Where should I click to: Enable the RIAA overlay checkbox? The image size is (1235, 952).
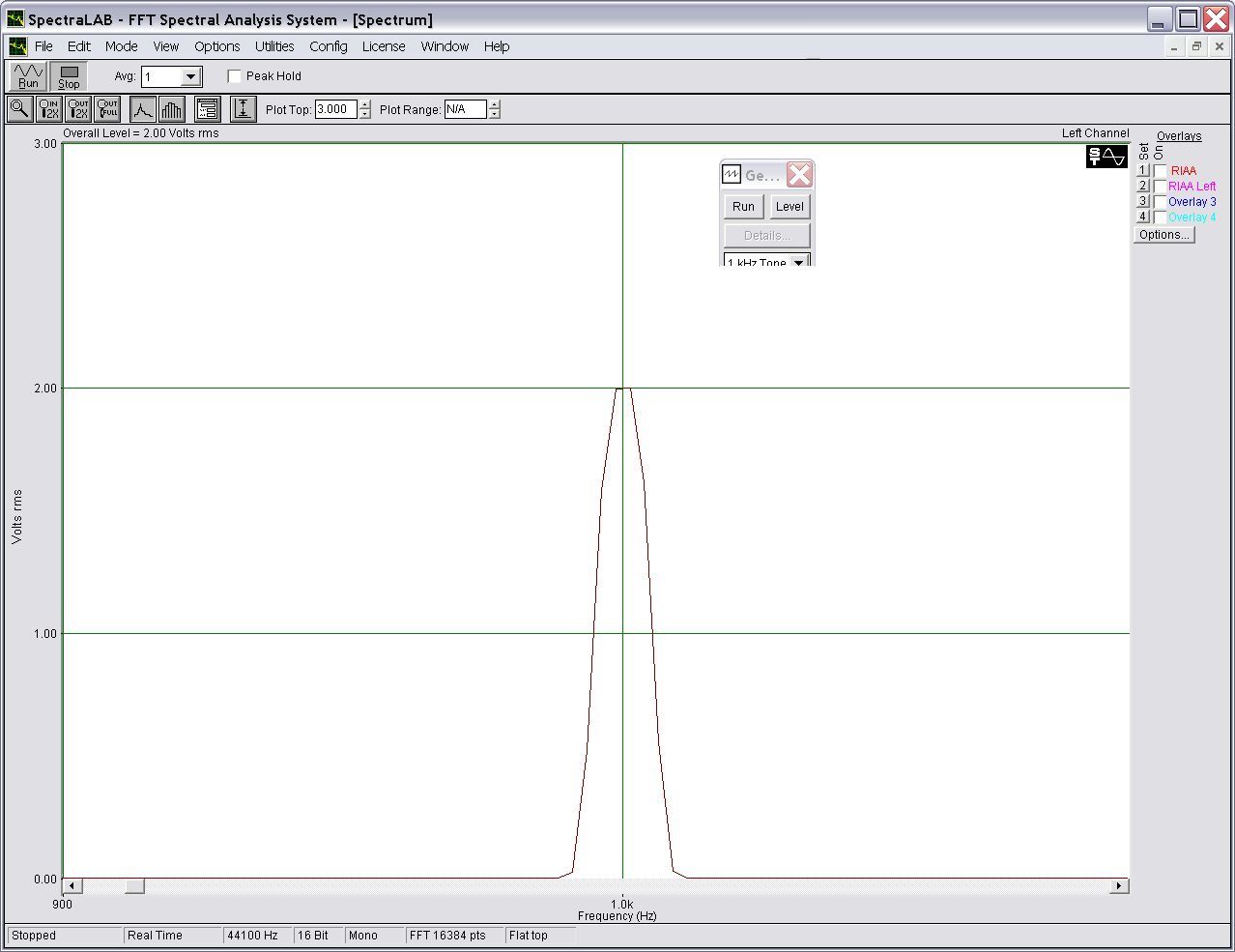coord(1160,171)
